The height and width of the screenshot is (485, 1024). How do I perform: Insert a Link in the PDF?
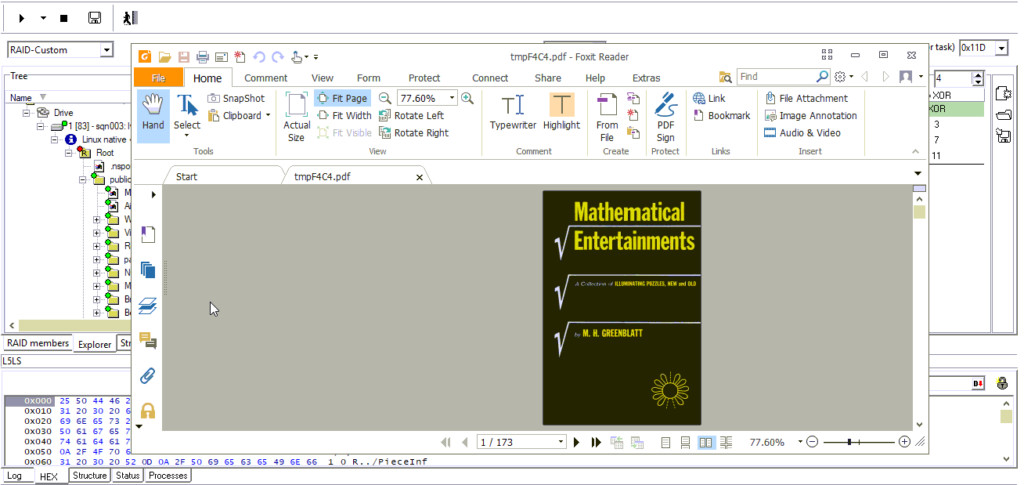pyautogui.click(x=709, y=98)
